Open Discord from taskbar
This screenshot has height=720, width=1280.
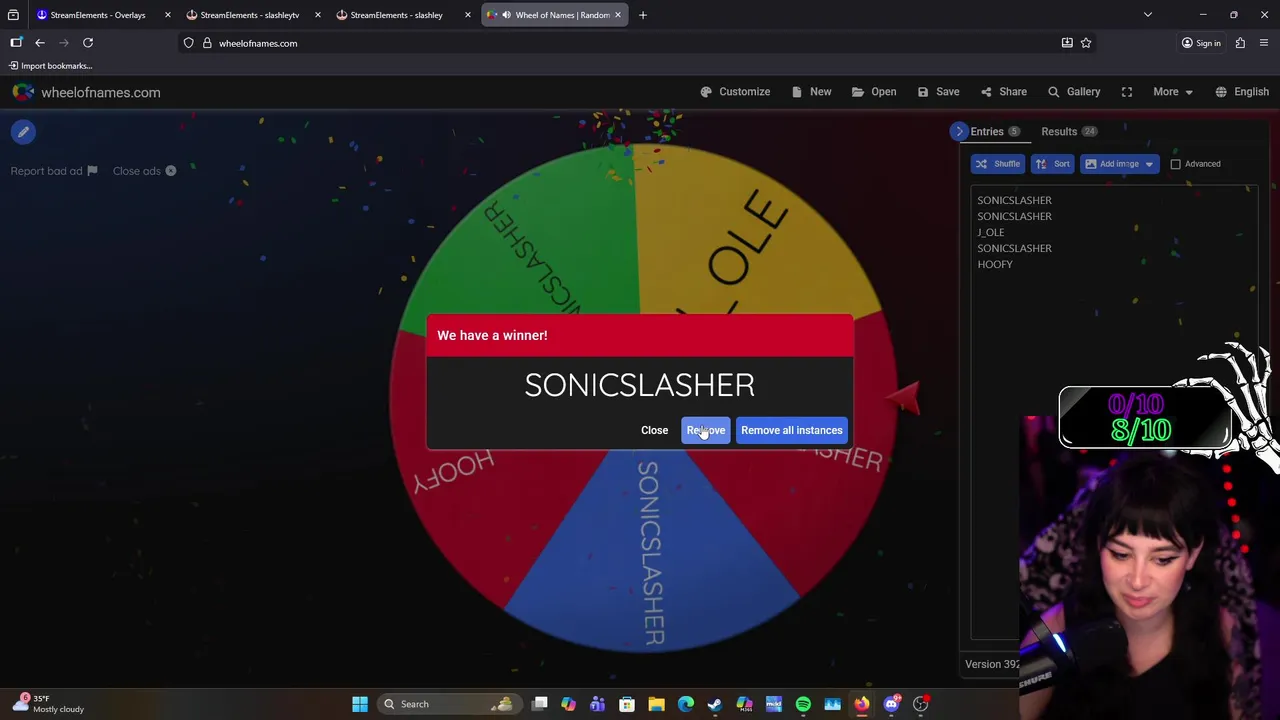point(891,704)
